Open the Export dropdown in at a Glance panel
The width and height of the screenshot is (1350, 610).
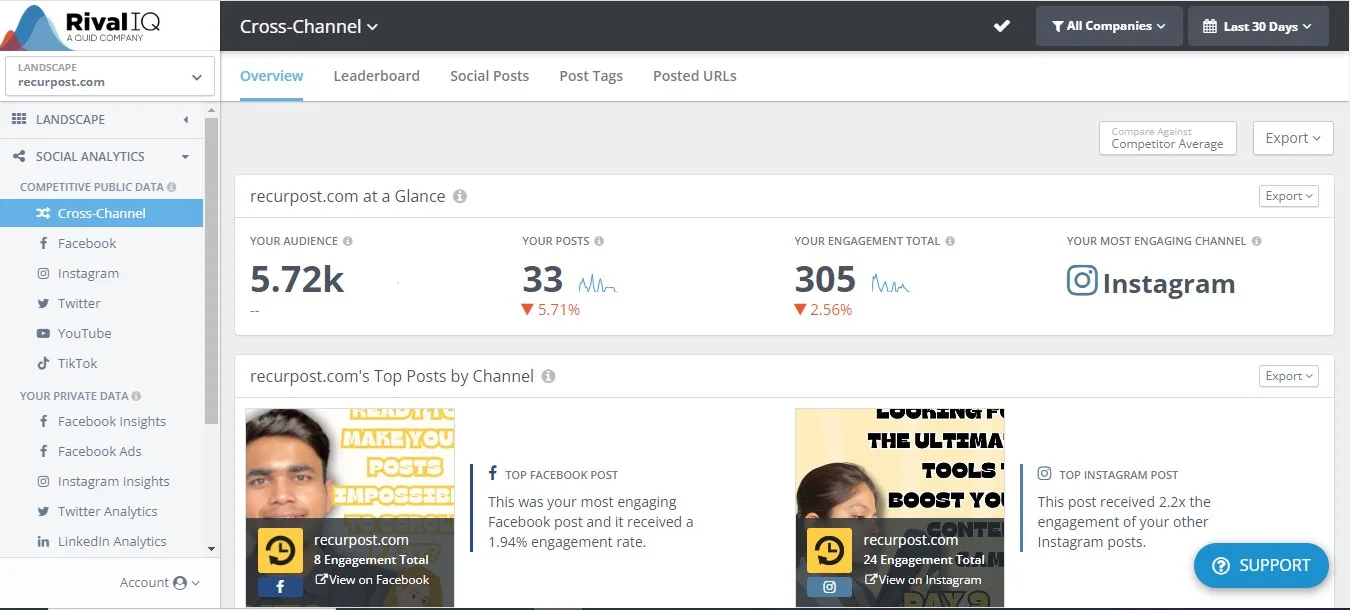click(x=1288, y=196)
